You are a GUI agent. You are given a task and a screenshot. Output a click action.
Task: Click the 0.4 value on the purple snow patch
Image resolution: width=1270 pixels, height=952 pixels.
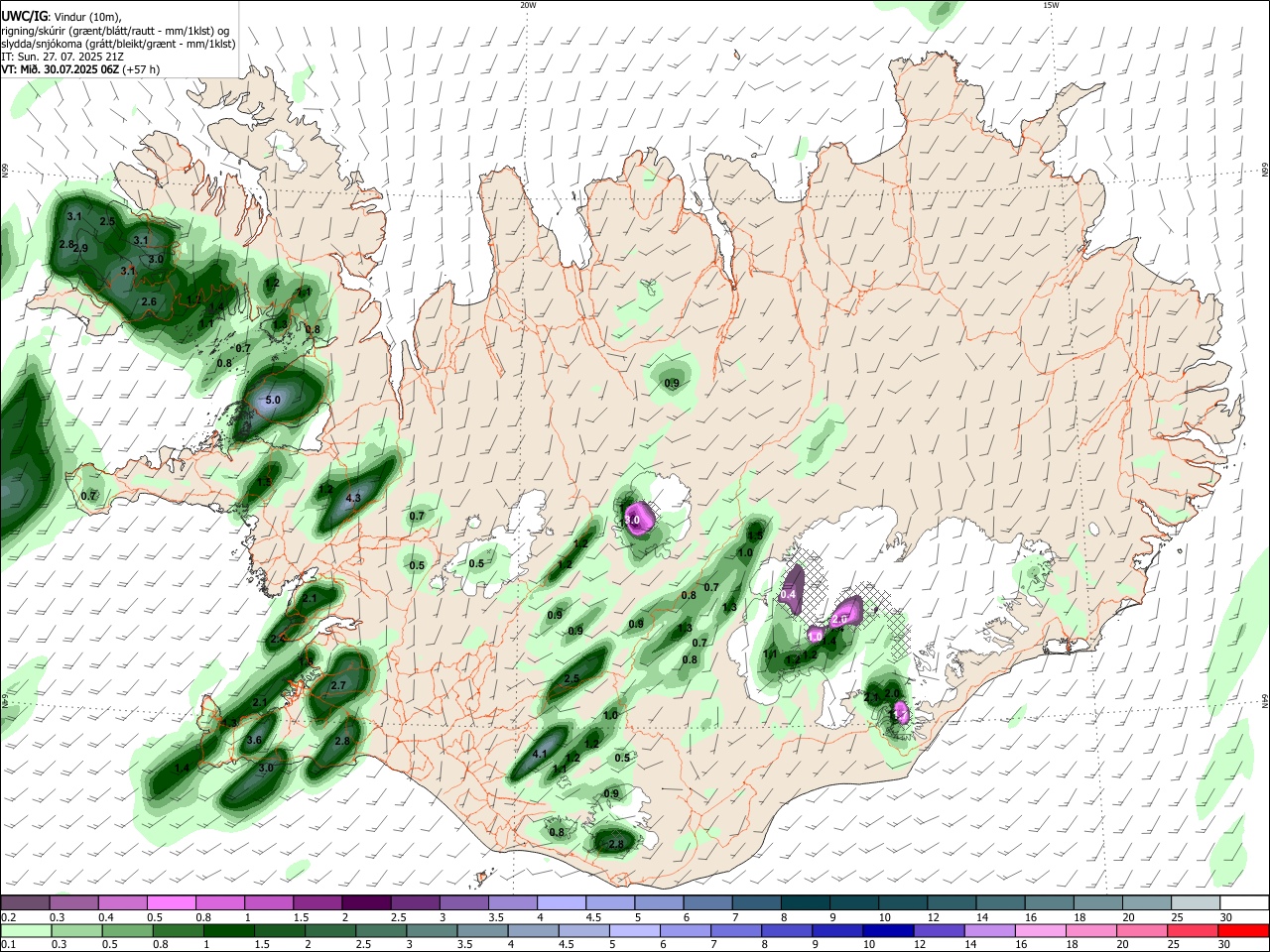(x=789, y=595)
